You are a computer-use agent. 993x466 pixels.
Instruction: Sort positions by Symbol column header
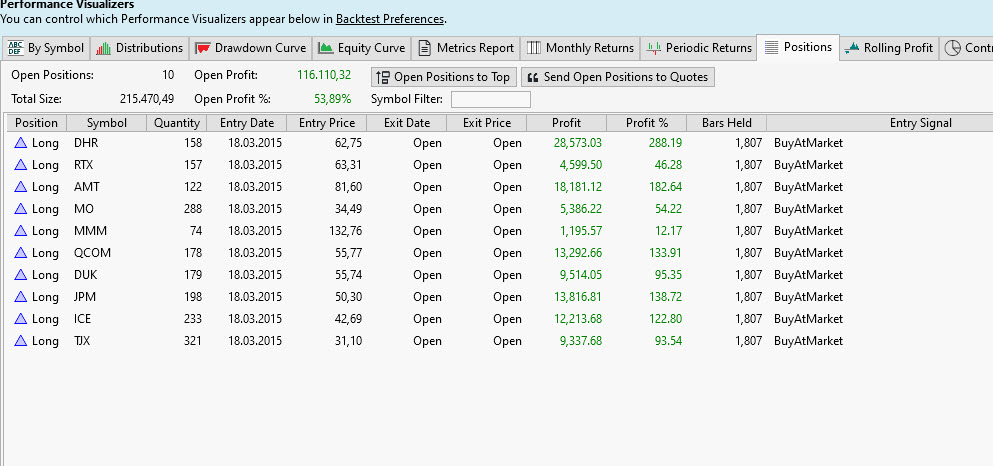[107, 123]
